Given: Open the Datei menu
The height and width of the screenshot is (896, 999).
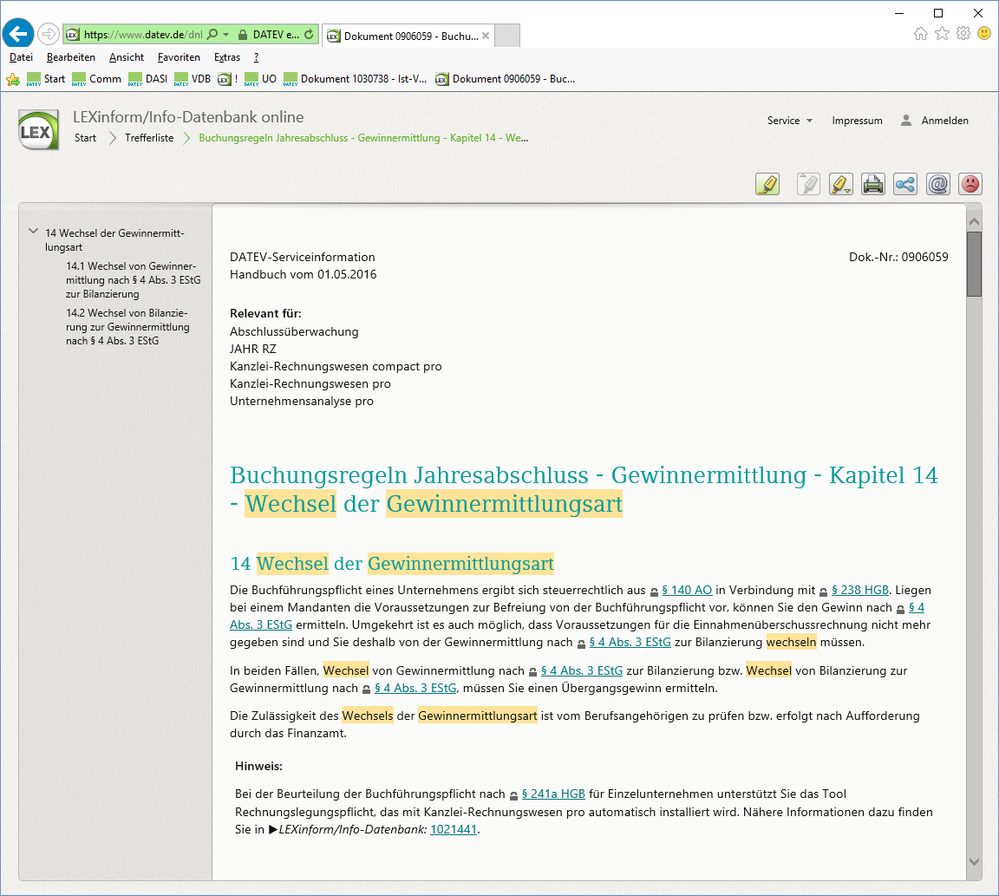Looking at the screenshot, I should [x=21, y=57].
